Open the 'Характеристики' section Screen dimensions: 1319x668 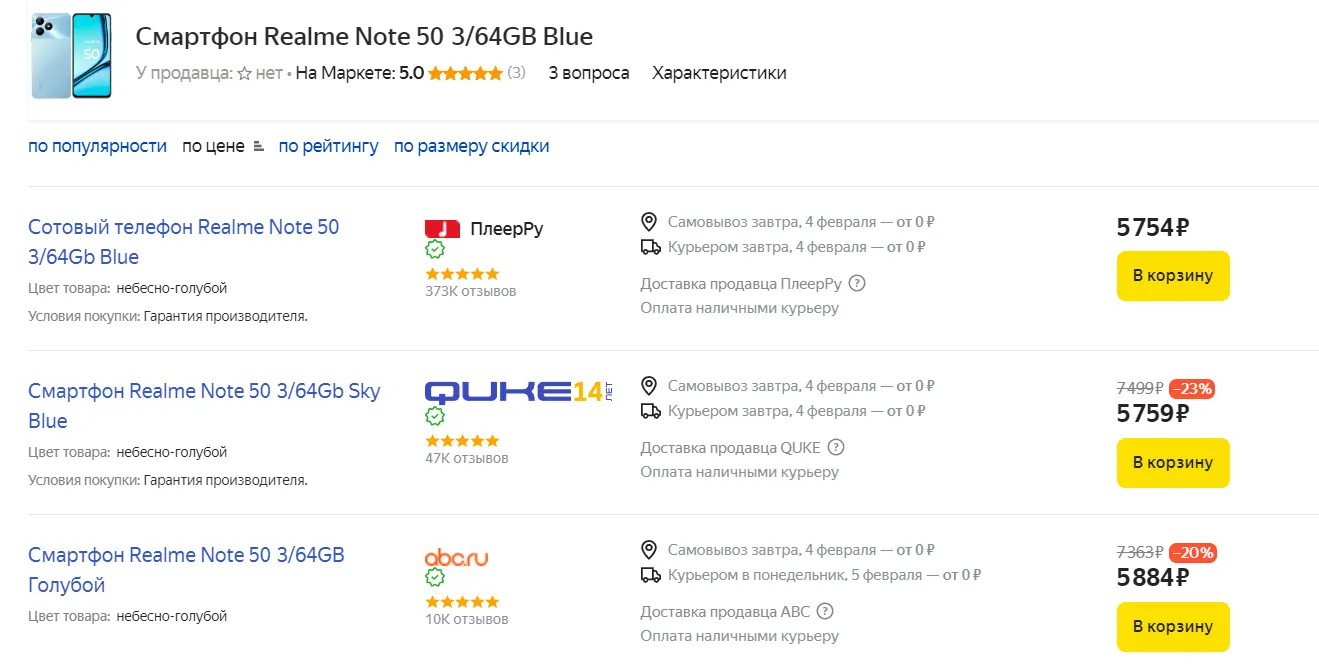(x=719, y=73)
